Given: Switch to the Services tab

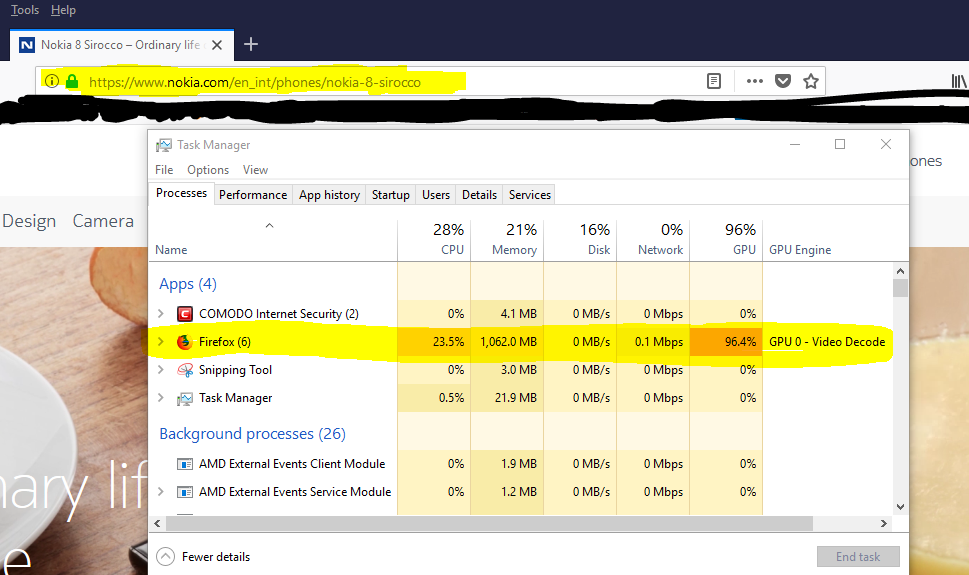Looking at the screenshot, I should [530, 195].
